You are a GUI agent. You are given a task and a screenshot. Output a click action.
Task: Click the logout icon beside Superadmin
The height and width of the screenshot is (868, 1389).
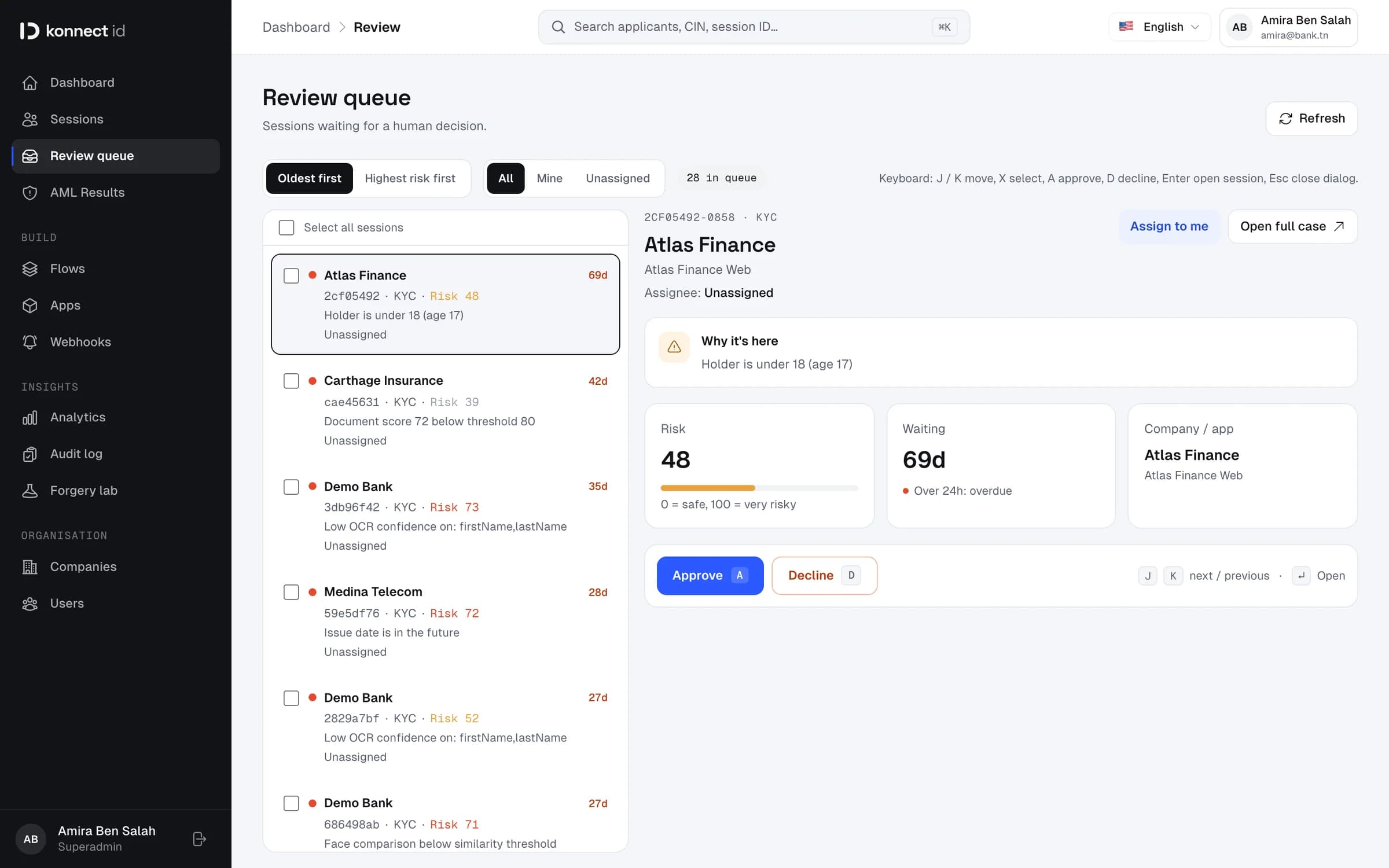(199, 839)
